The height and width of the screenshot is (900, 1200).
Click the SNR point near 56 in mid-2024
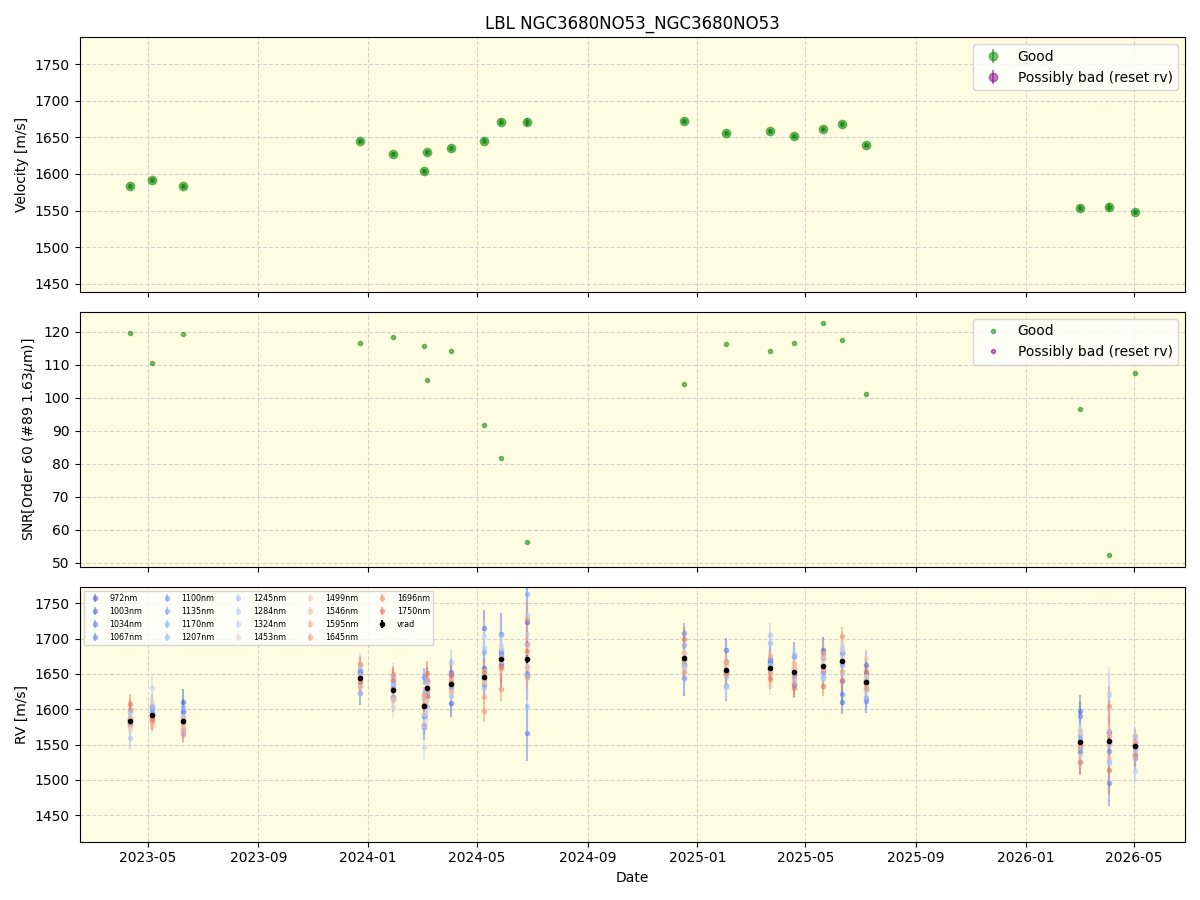point(527,542)
